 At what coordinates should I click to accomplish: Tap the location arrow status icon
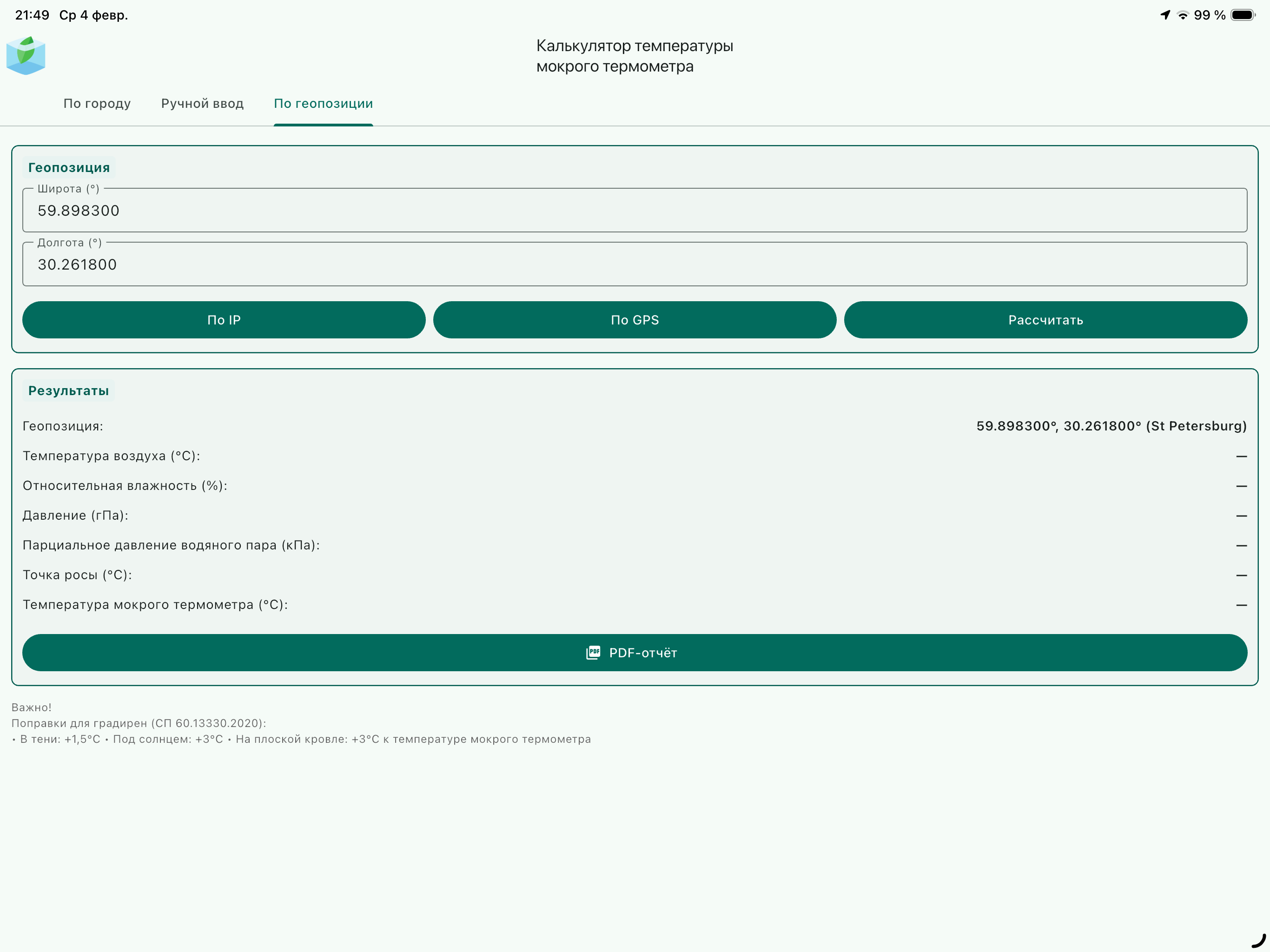click(x=1165, y=15)
